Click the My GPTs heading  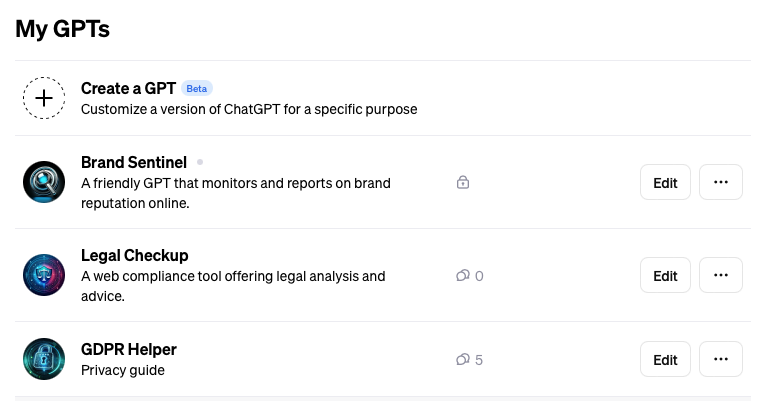[x=62, y=29]
